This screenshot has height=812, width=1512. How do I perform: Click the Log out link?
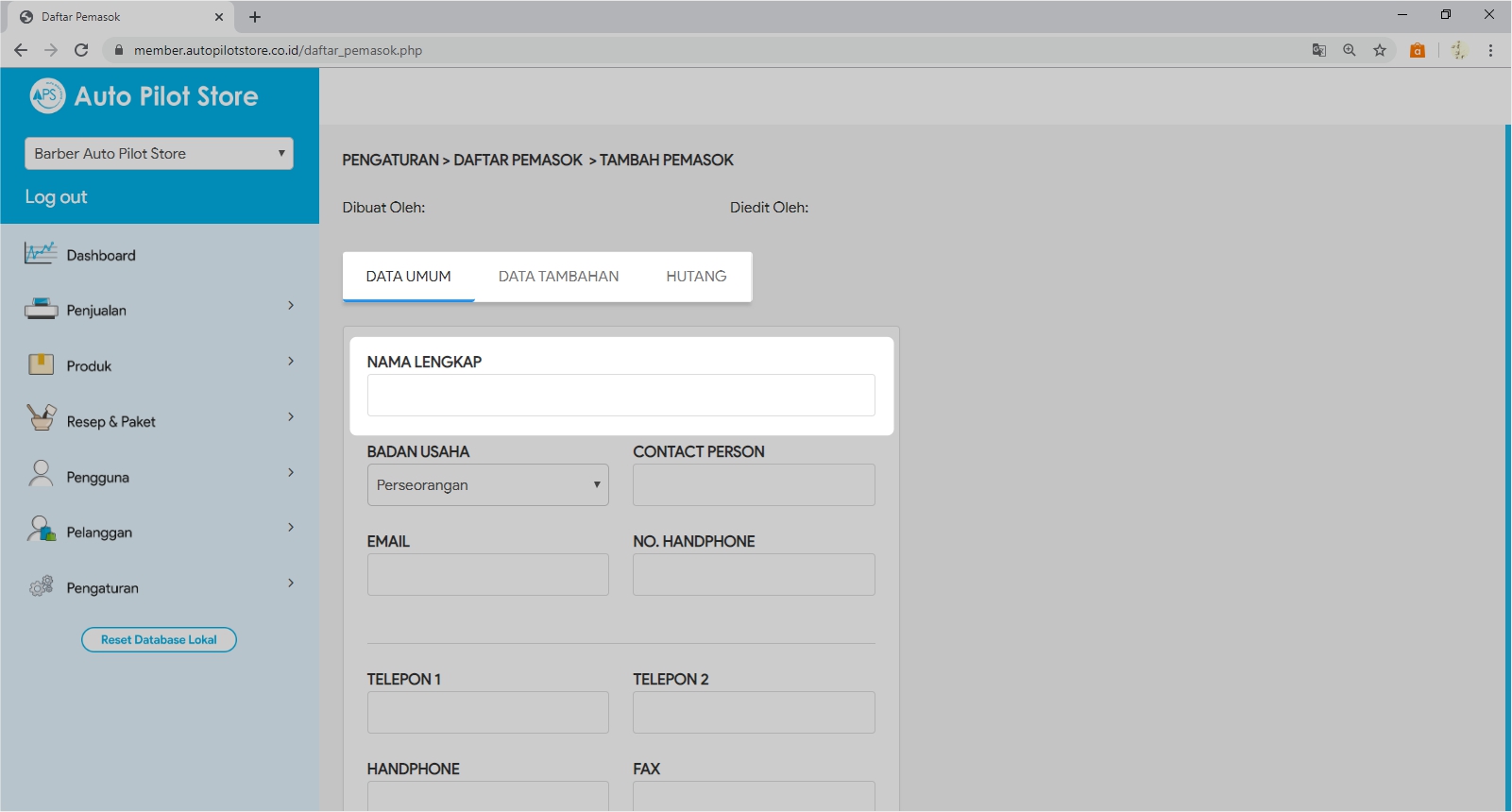point(56,197)
